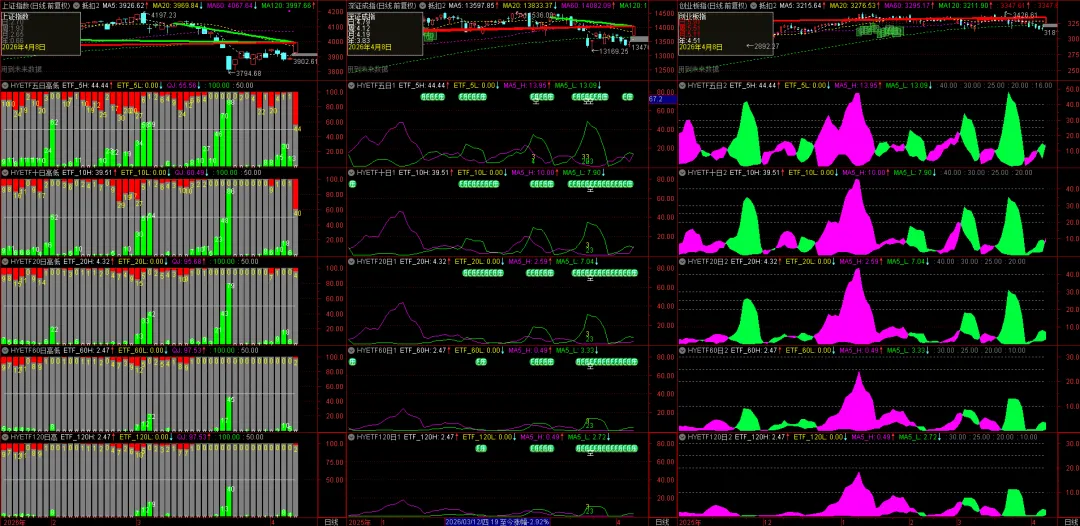The image size is (1080, 526).
Task: Click the 日线 period label in 上证指数 column axis
Action: pyautogui.click(x=331, y=521)
